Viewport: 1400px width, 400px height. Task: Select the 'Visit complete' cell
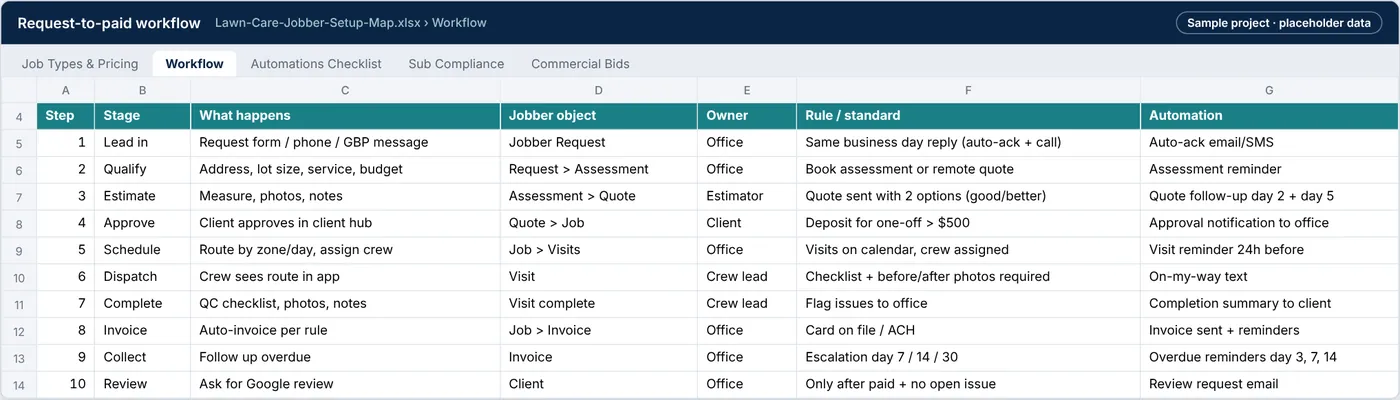(x=599, y=303)
